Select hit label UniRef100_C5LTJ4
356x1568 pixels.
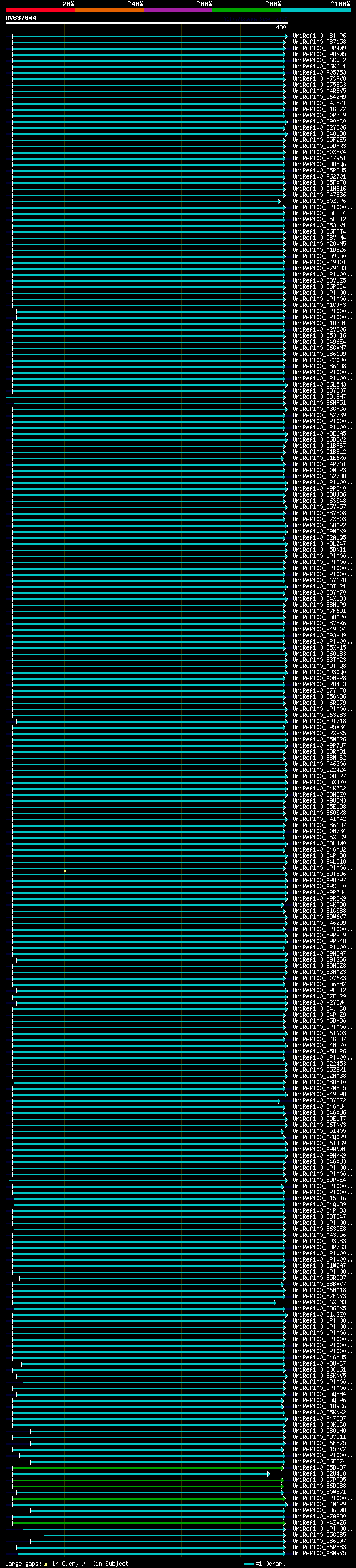coord(319,214)
